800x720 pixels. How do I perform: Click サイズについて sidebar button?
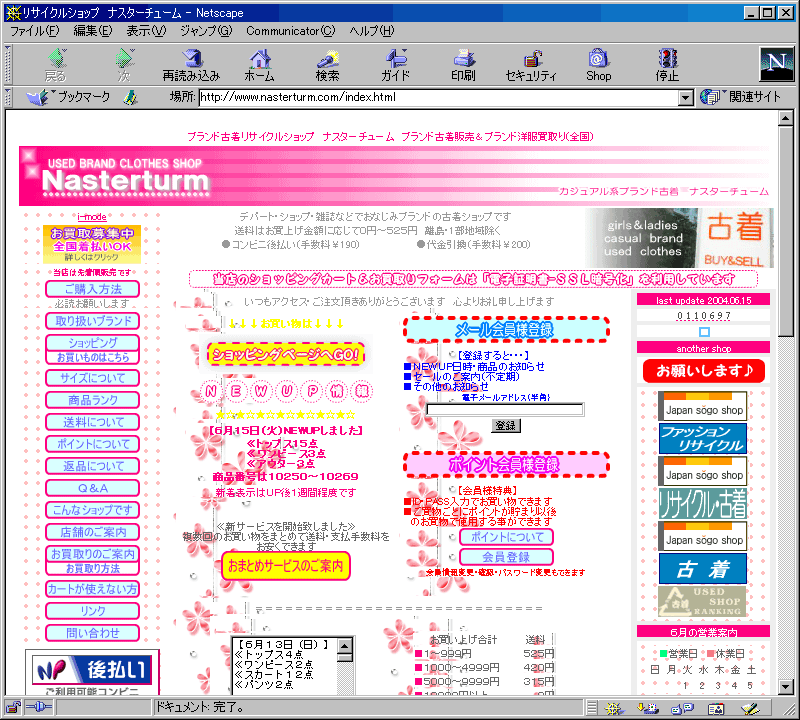[x=92, y=378]
